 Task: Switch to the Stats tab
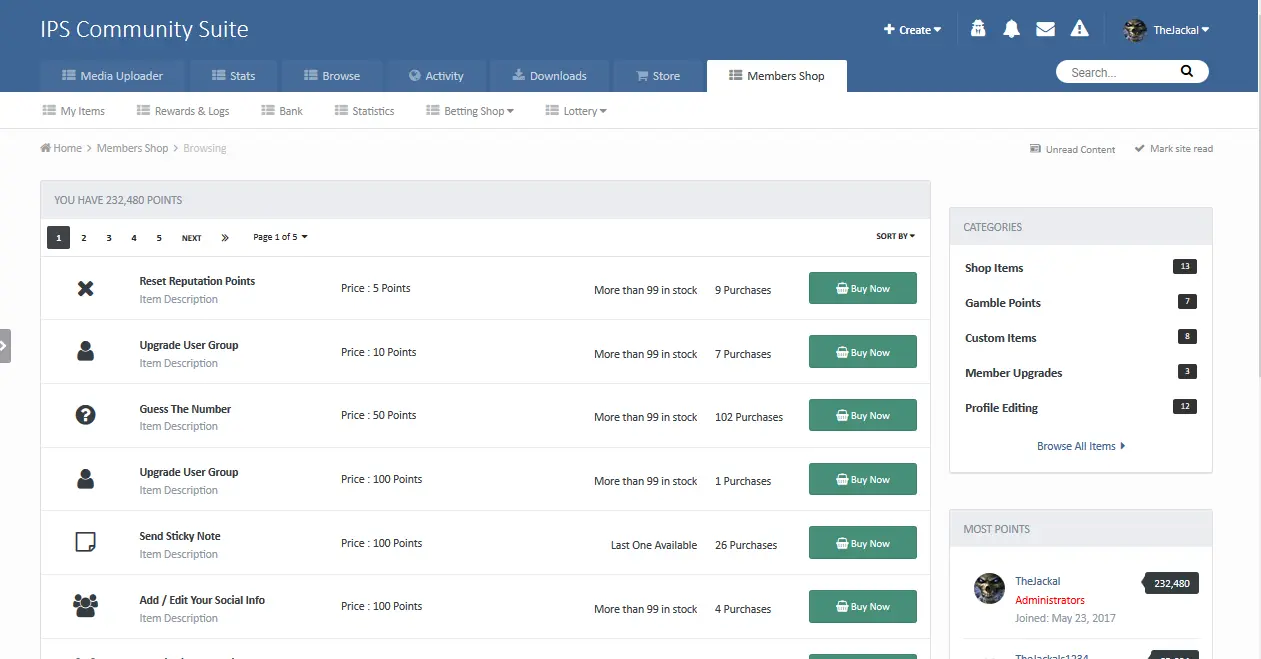click(x=231, y=76)
